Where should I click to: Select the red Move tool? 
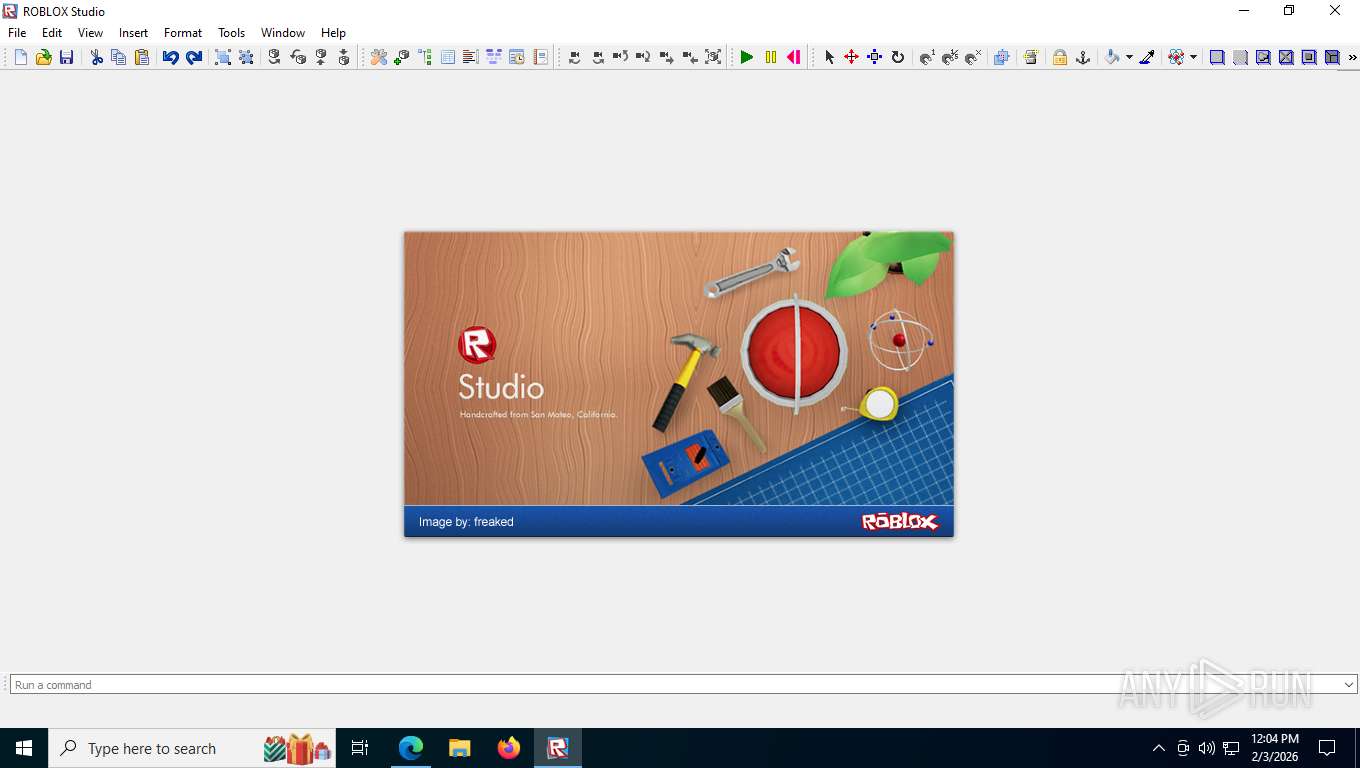tap(852, 57)
